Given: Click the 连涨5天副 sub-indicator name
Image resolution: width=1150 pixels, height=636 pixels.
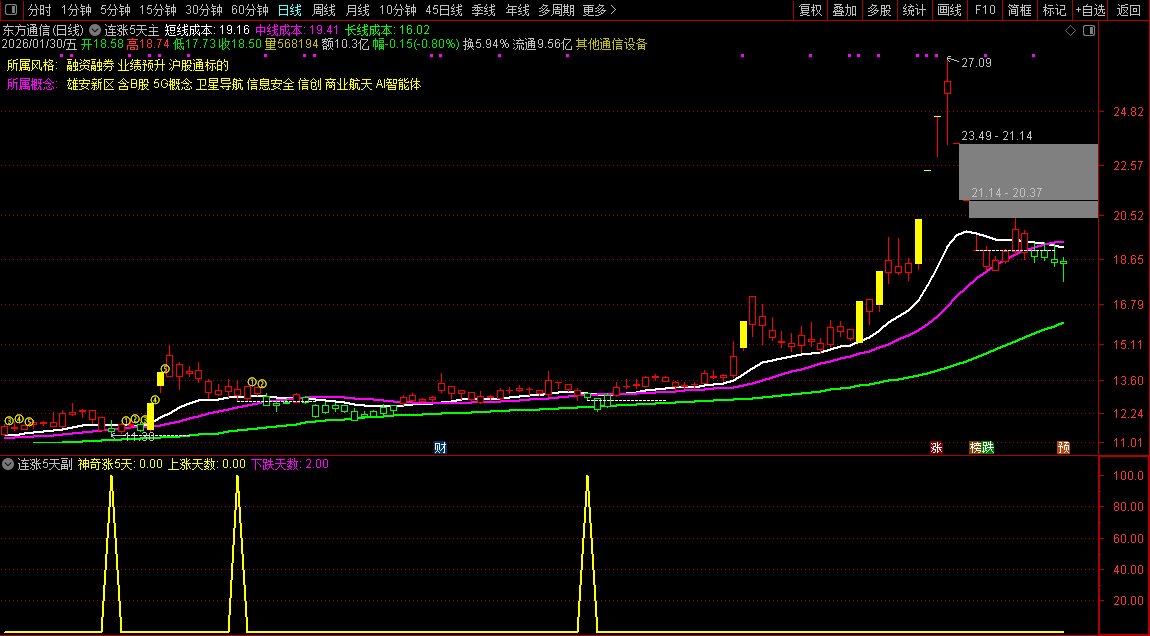Looking at the screenshot, I should 45,464.
